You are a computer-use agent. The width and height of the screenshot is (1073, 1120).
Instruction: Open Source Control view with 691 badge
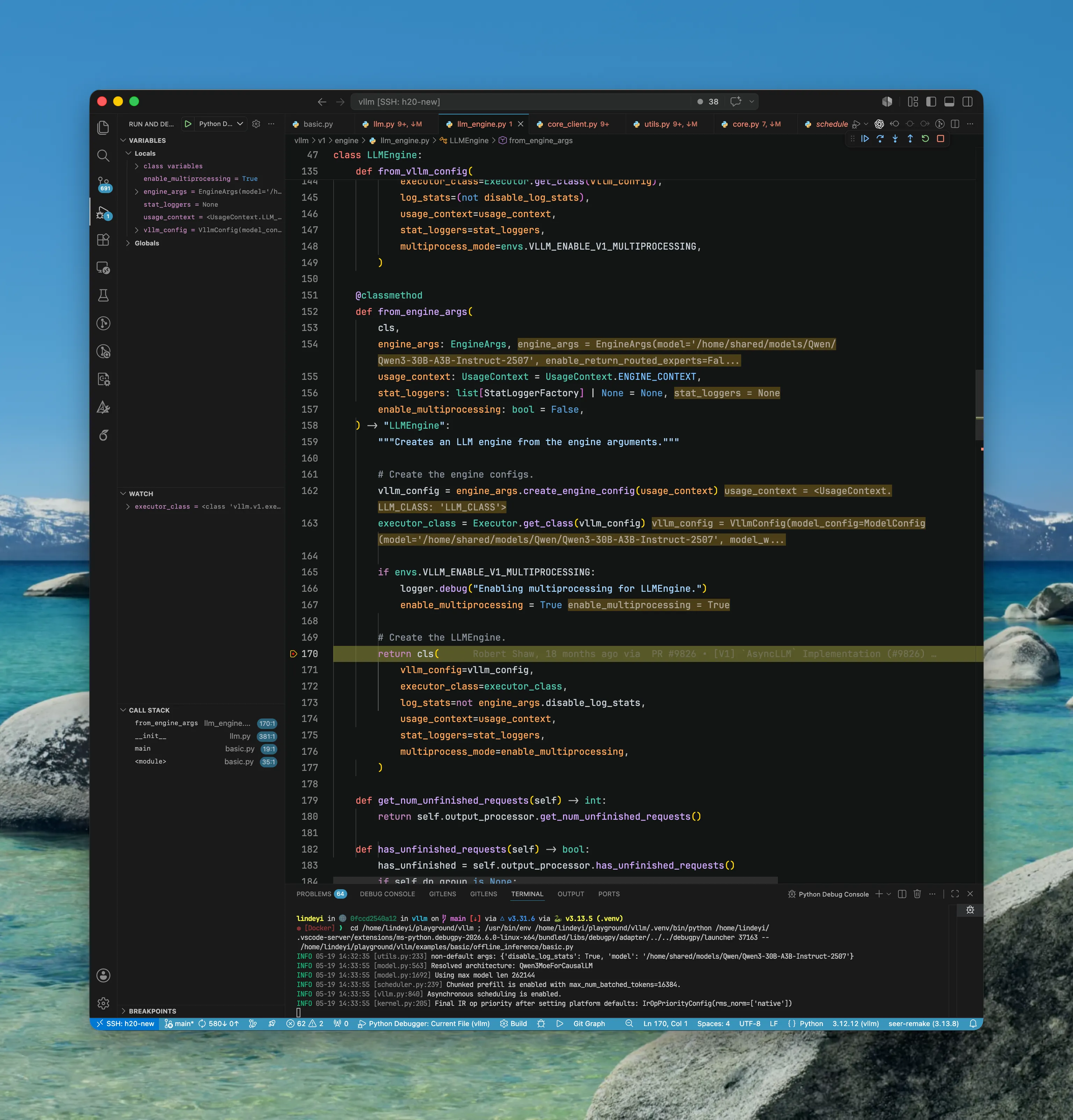click(x=103, y=183)
